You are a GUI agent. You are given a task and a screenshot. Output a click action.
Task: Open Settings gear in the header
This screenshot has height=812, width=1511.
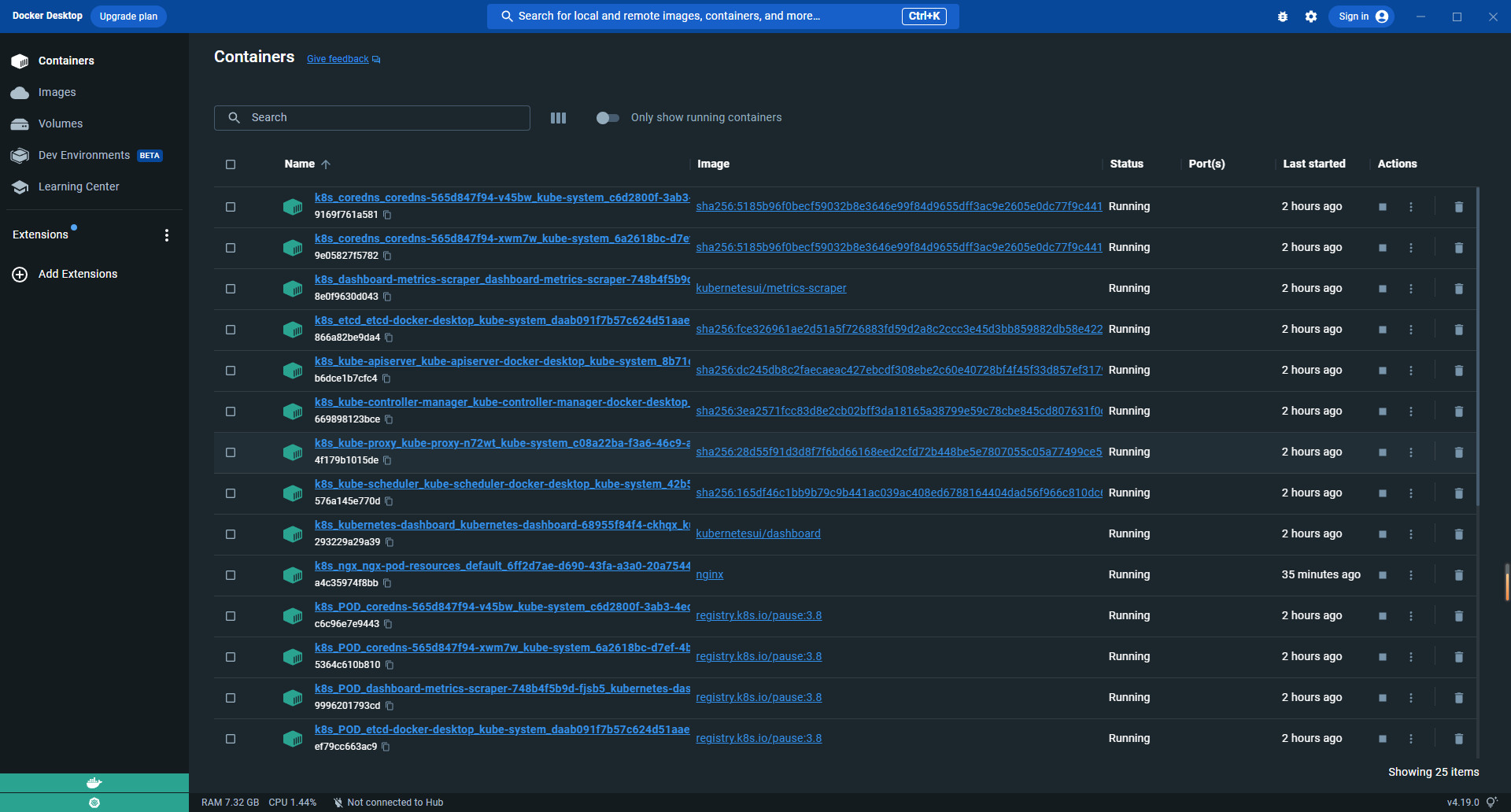pos(1311,17)
